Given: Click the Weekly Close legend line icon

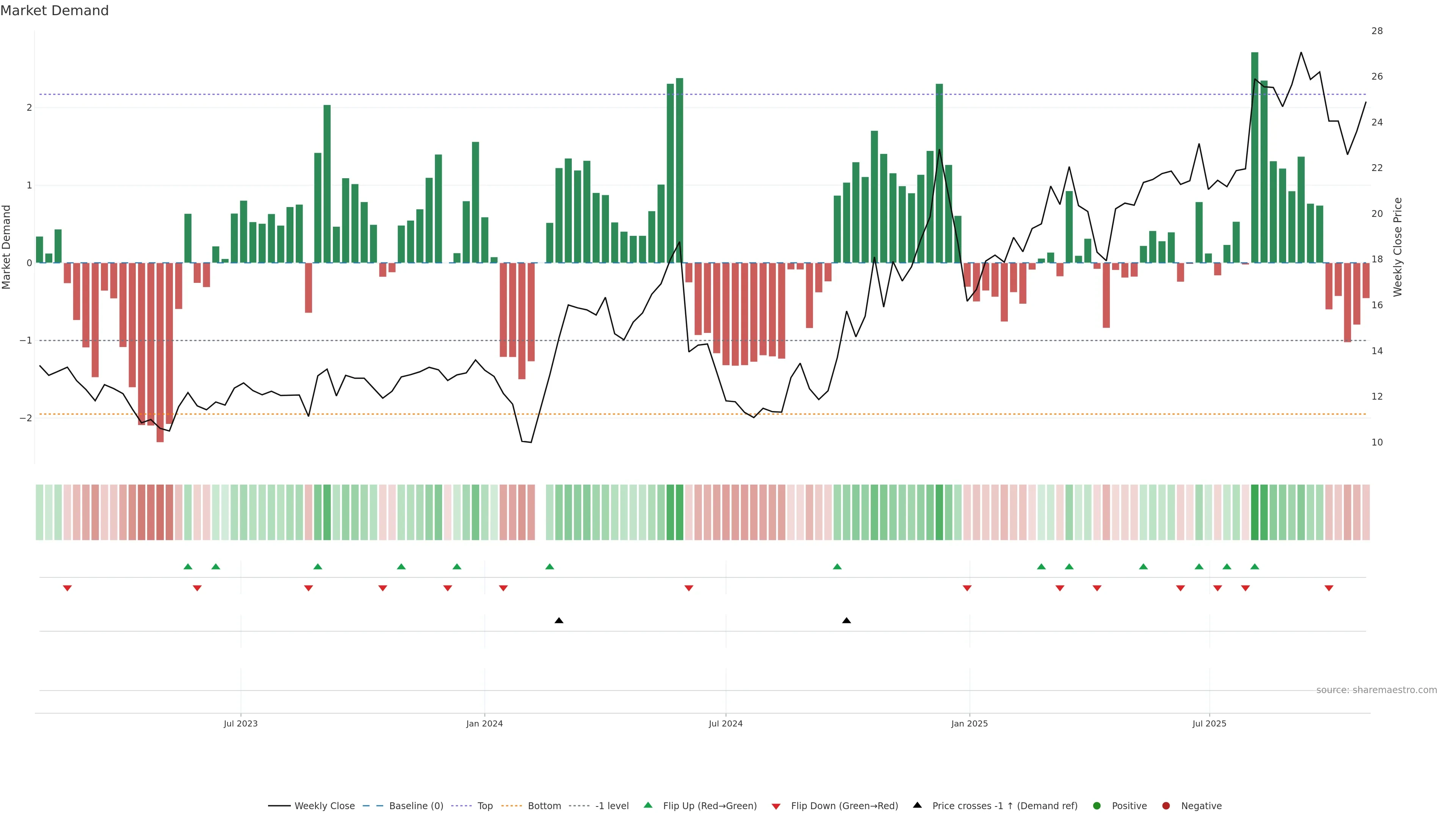Looking at the screenshot, I should pyautogui.click(x=279, y=806).
